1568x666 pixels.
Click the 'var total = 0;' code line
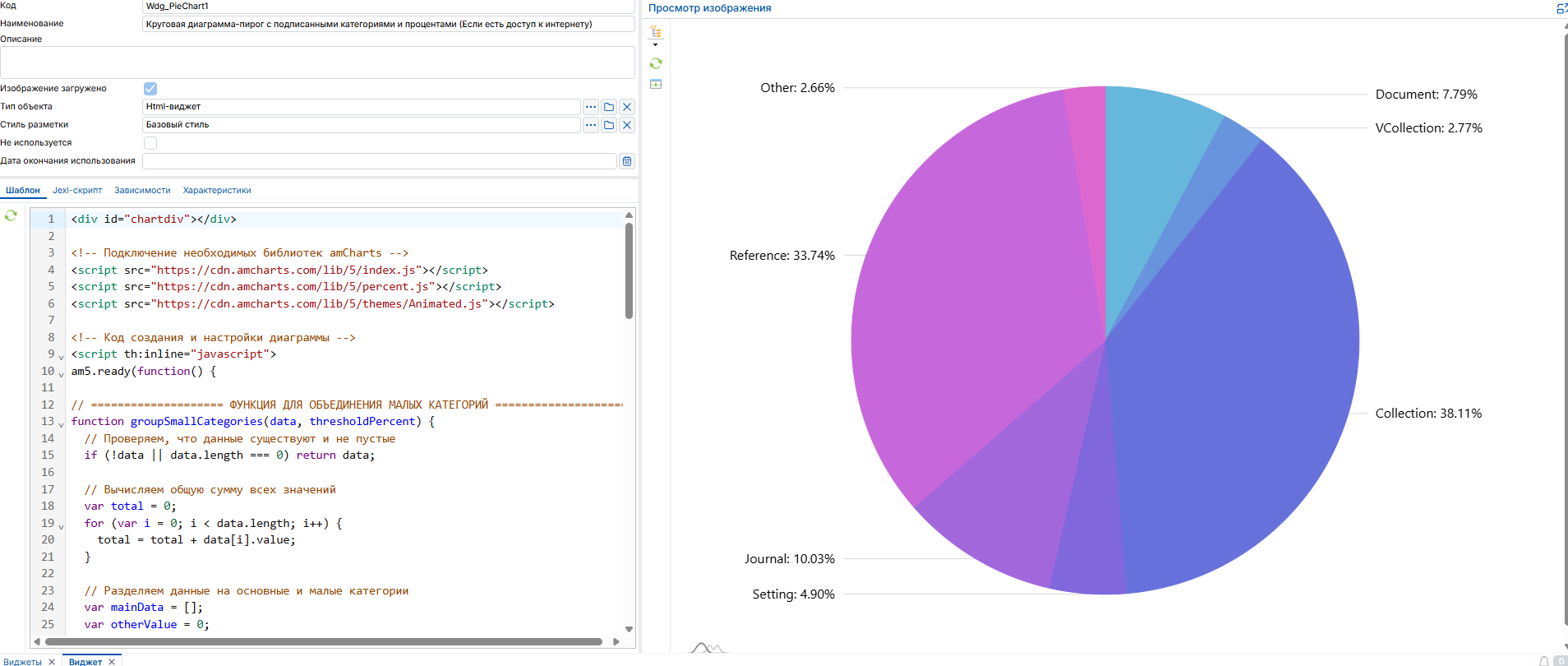130,506
